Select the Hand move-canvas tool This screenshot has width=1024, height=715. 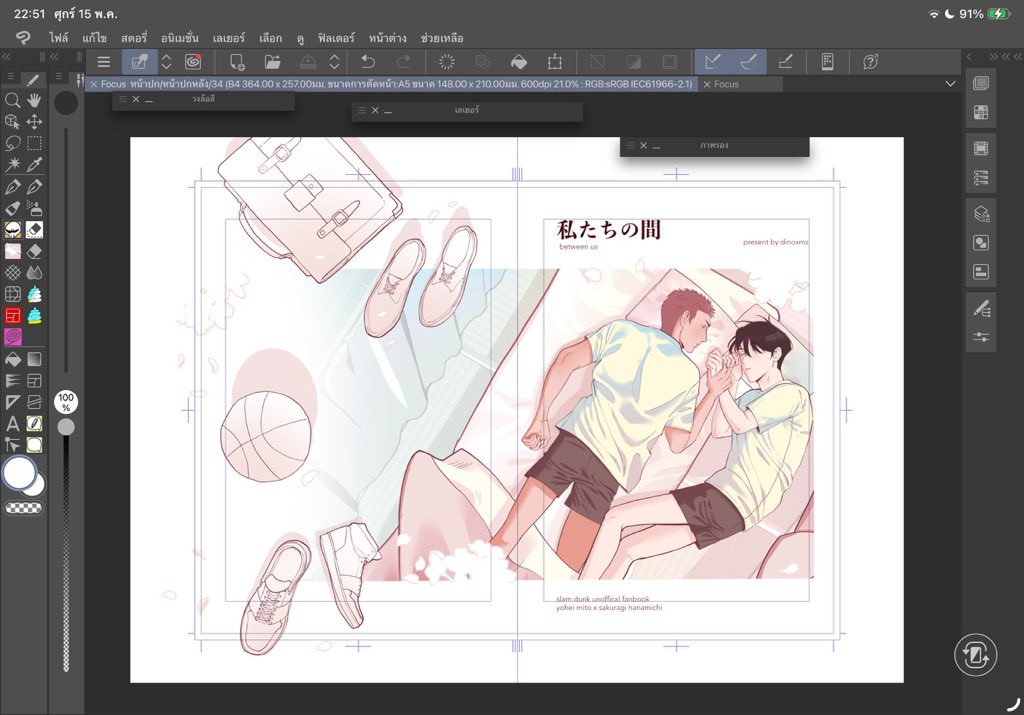click(34, 100)
